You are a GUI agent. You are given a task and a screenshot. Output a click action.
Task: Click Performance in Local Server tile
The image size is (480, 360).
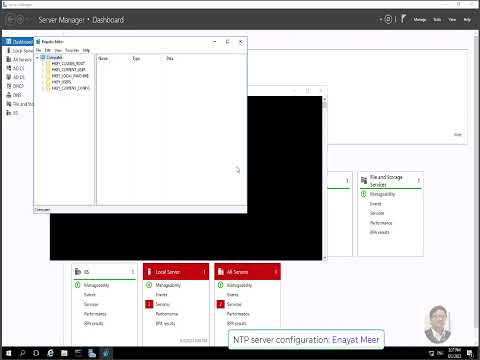(167, 314)
